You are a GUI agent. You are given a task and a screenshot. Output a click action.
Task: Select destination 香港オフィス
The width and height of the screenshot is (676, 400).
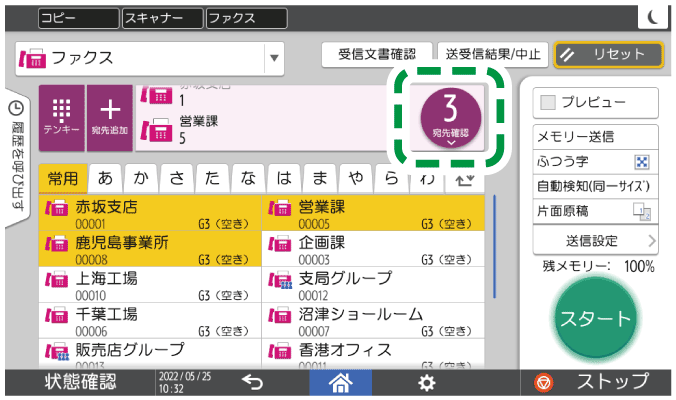click(373, 354)
